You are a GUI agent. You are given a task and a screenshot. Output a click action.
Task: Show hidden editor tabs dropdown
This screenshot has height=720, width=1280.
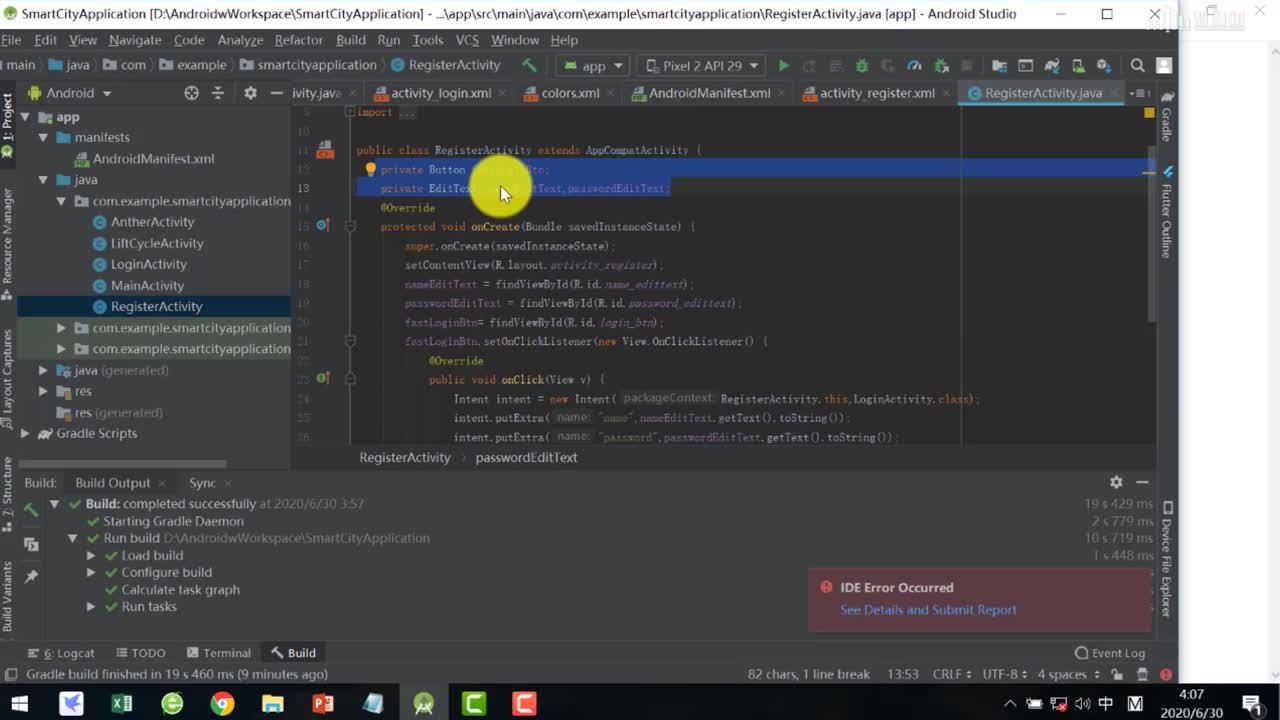1138,93
